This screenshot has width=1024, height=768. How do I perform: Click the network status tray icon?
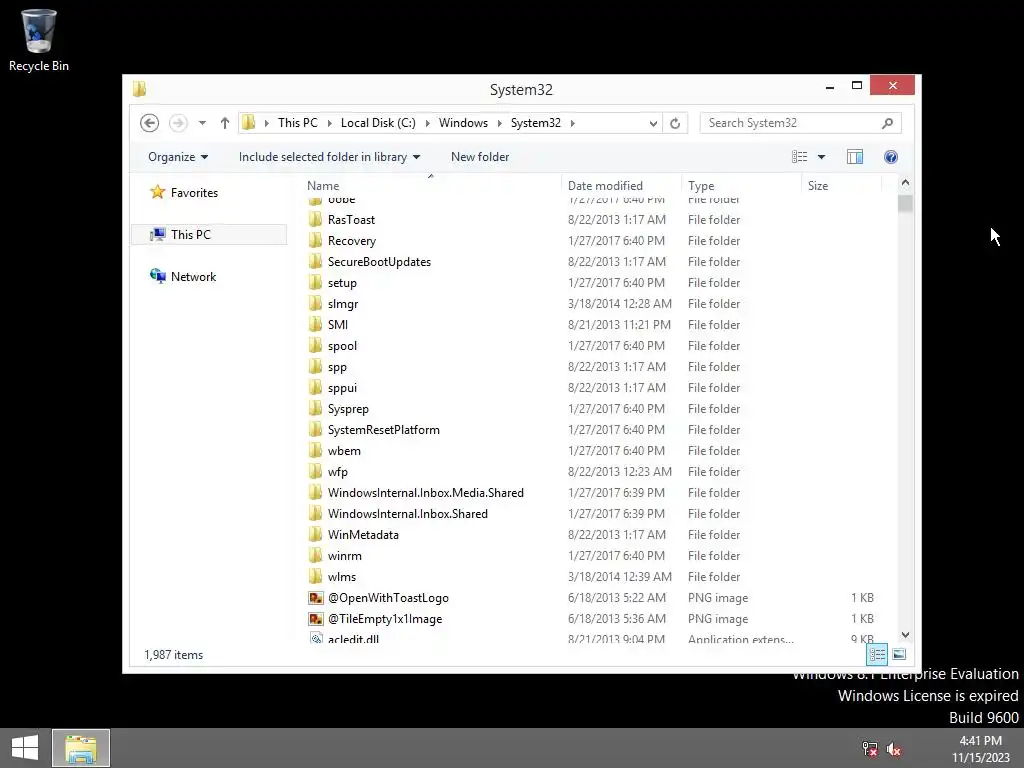870,748
